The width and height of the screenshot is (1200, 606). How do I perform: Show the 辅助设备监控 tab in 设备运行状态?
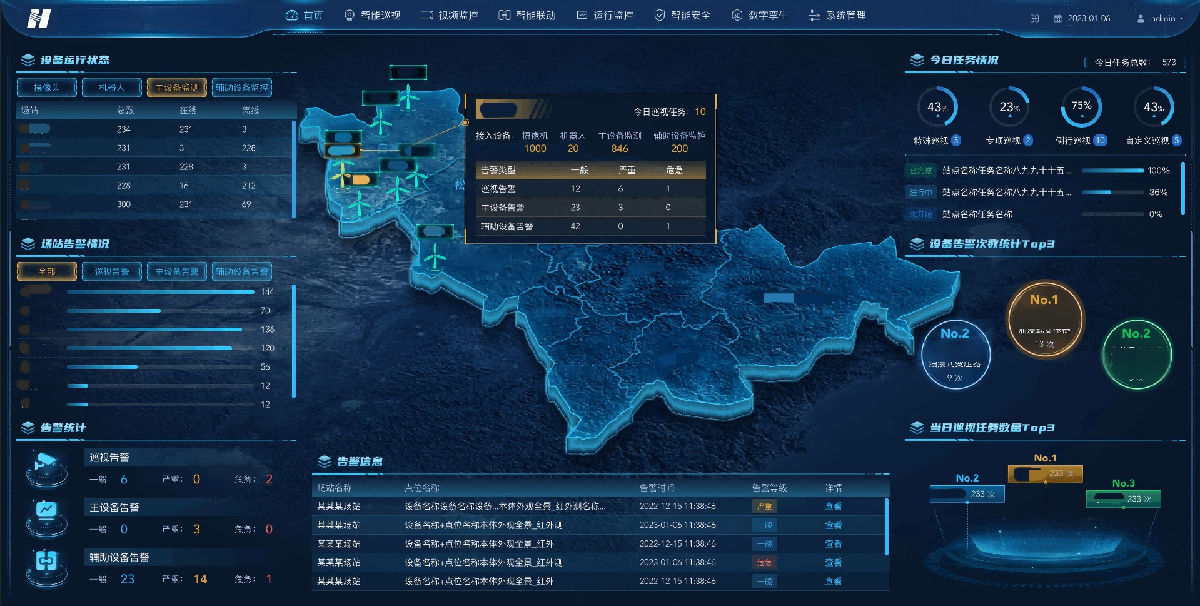tap(241, 87)
